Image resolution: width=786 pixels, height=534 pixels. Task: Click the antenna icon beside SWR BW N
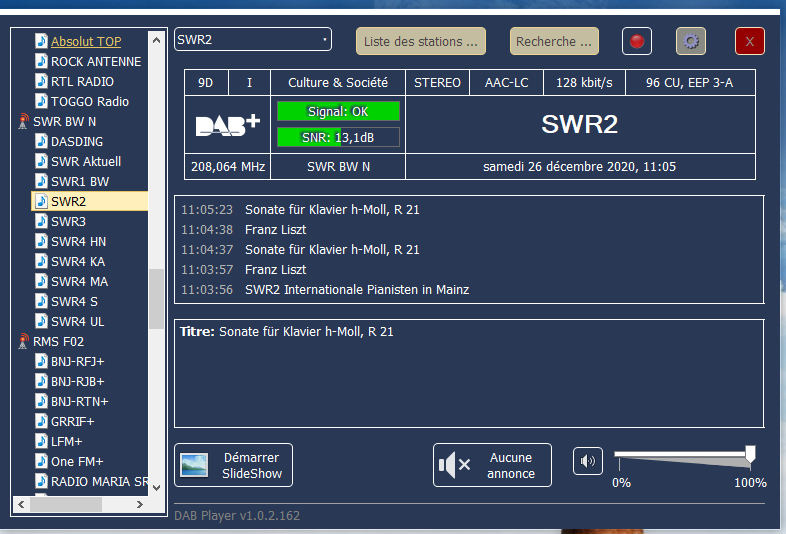[23, 121]
